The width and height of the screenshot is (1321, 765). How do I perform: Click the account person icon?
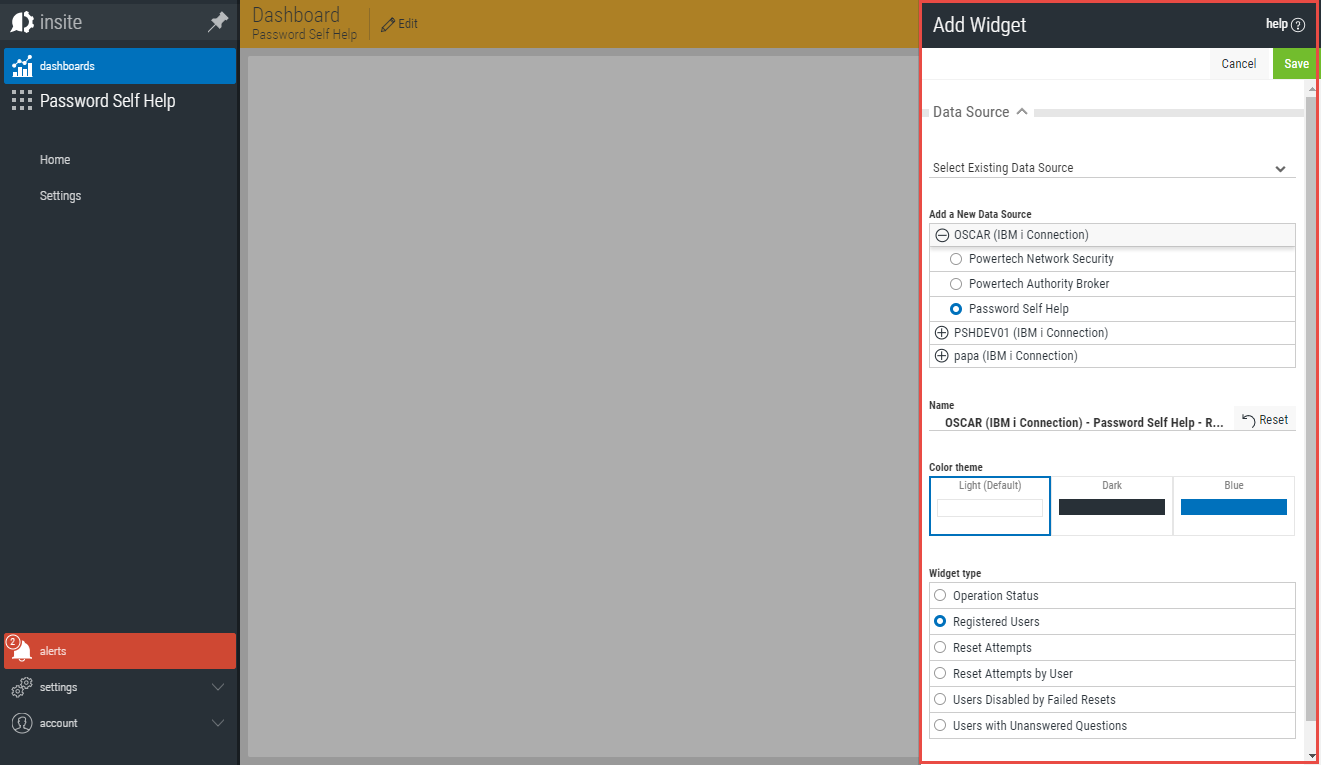tap(22, 723)
